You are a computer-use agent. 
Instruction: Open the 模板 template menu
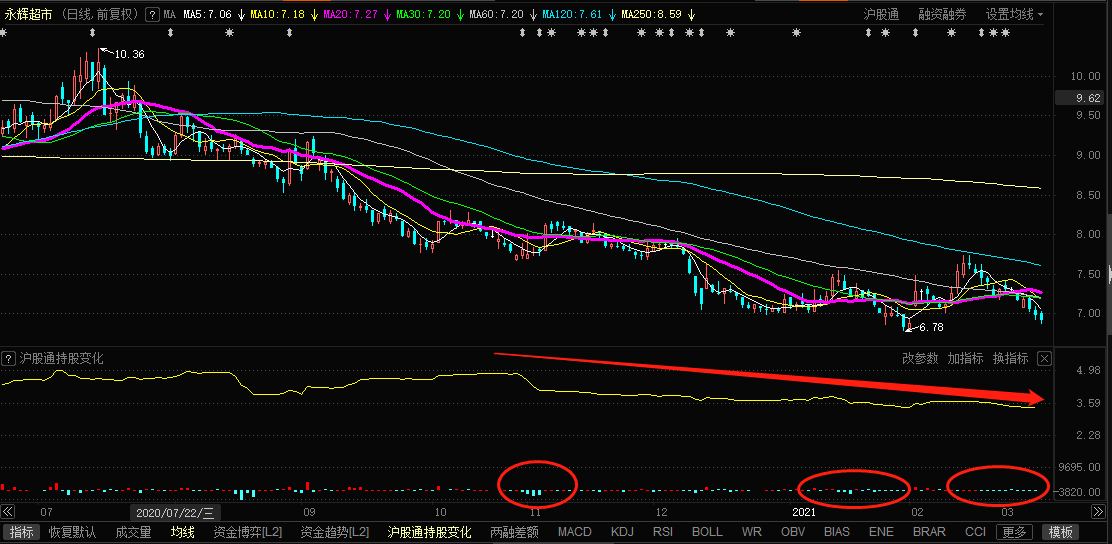1061,532
